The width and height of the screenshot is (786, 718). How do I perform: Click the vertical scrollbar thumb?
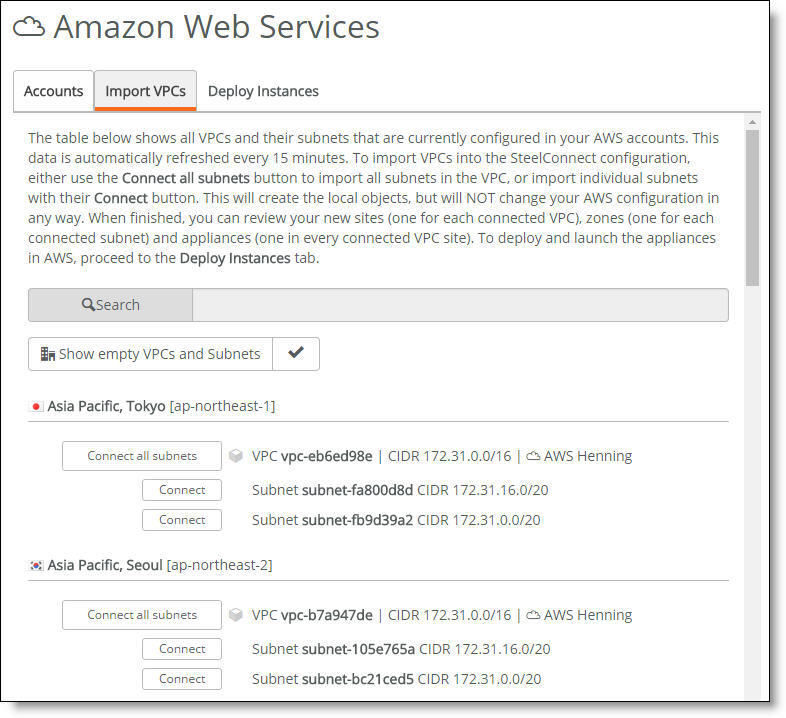tap(752, 208)
